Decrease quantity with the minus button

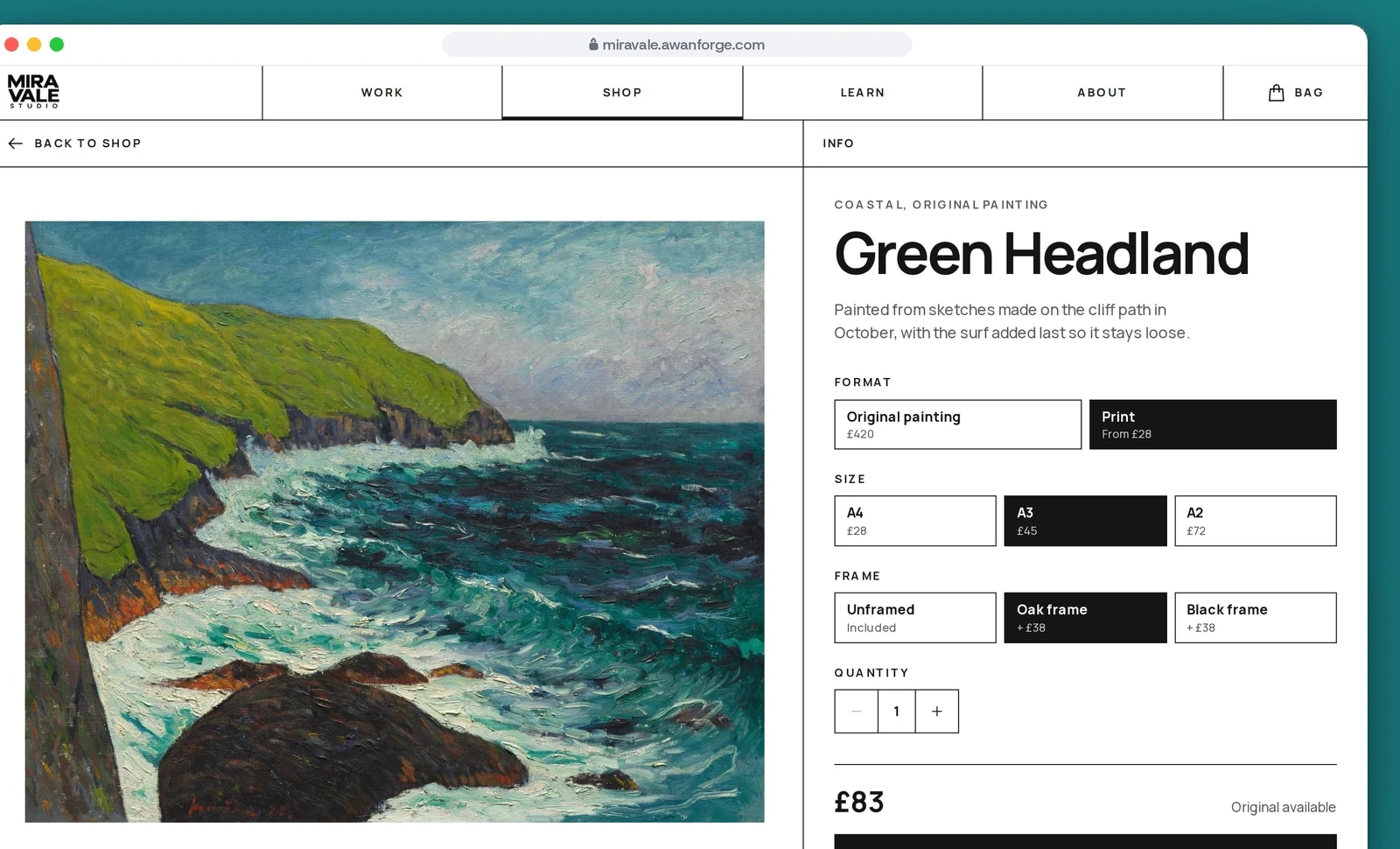[x=856, y=712]
